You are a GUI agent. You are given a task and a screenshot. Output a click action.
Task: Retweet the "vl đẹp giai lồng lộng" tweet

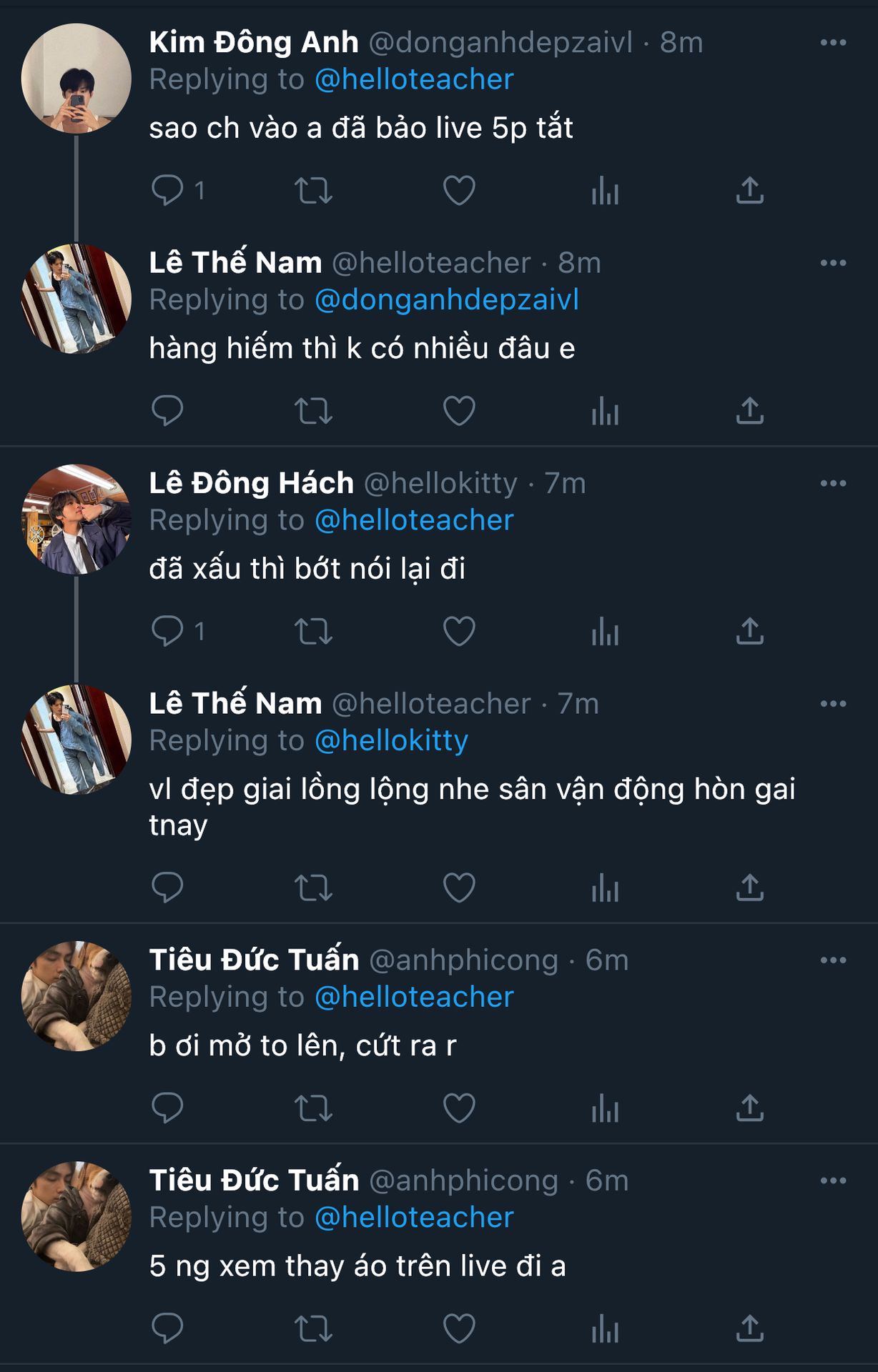point(313,888)
